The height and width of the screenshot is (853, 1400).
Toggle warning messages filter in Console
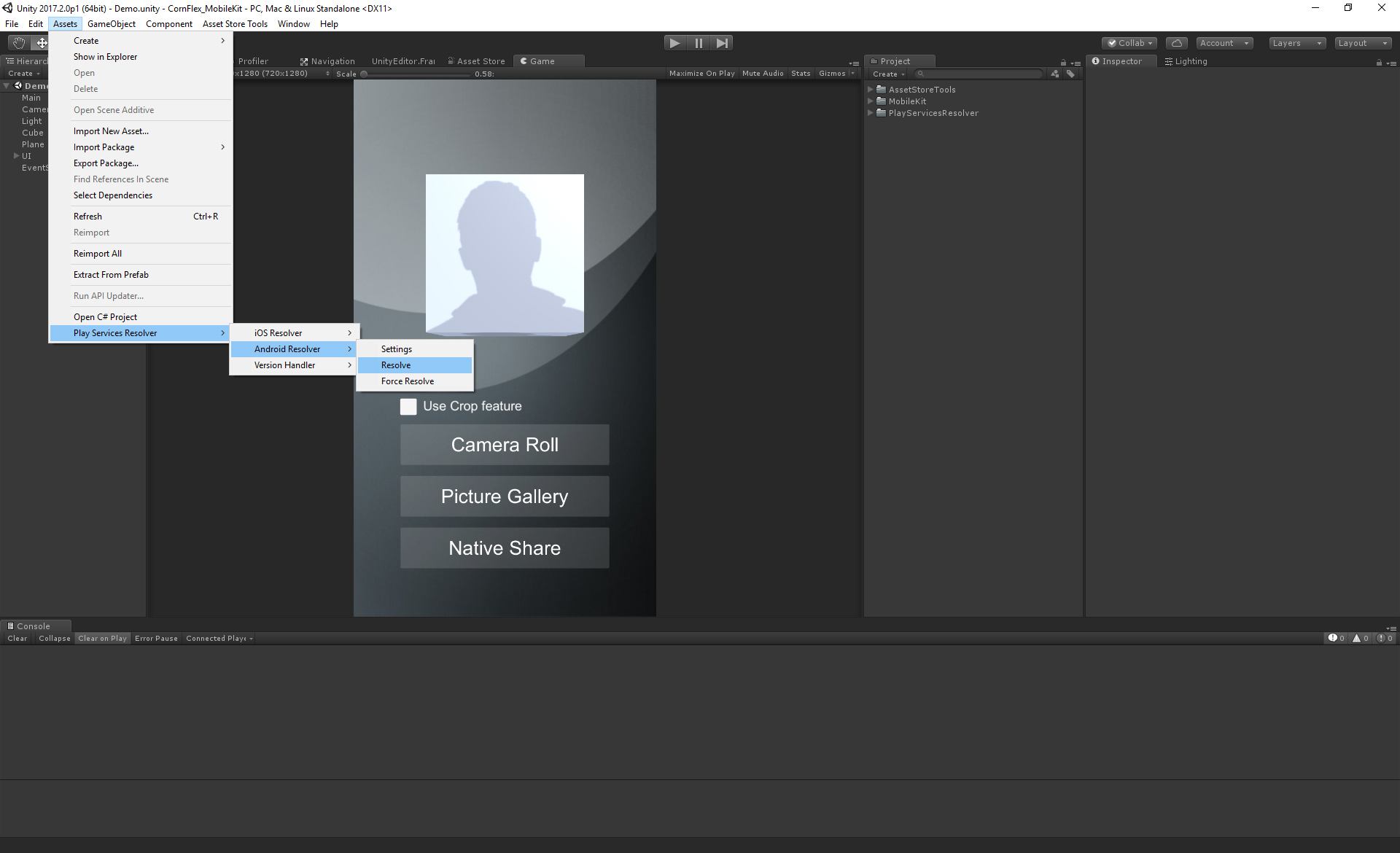click(x=1361, y=638)
